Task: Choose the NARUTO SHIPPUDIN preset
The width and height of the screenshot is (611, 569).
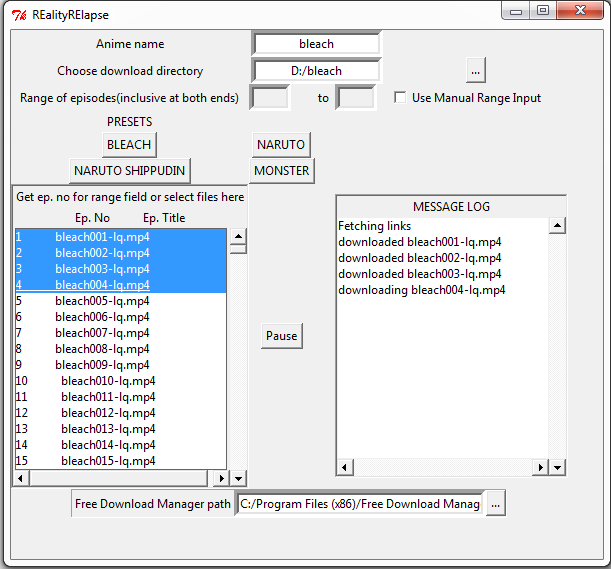Action: click(x=129, y=171)
